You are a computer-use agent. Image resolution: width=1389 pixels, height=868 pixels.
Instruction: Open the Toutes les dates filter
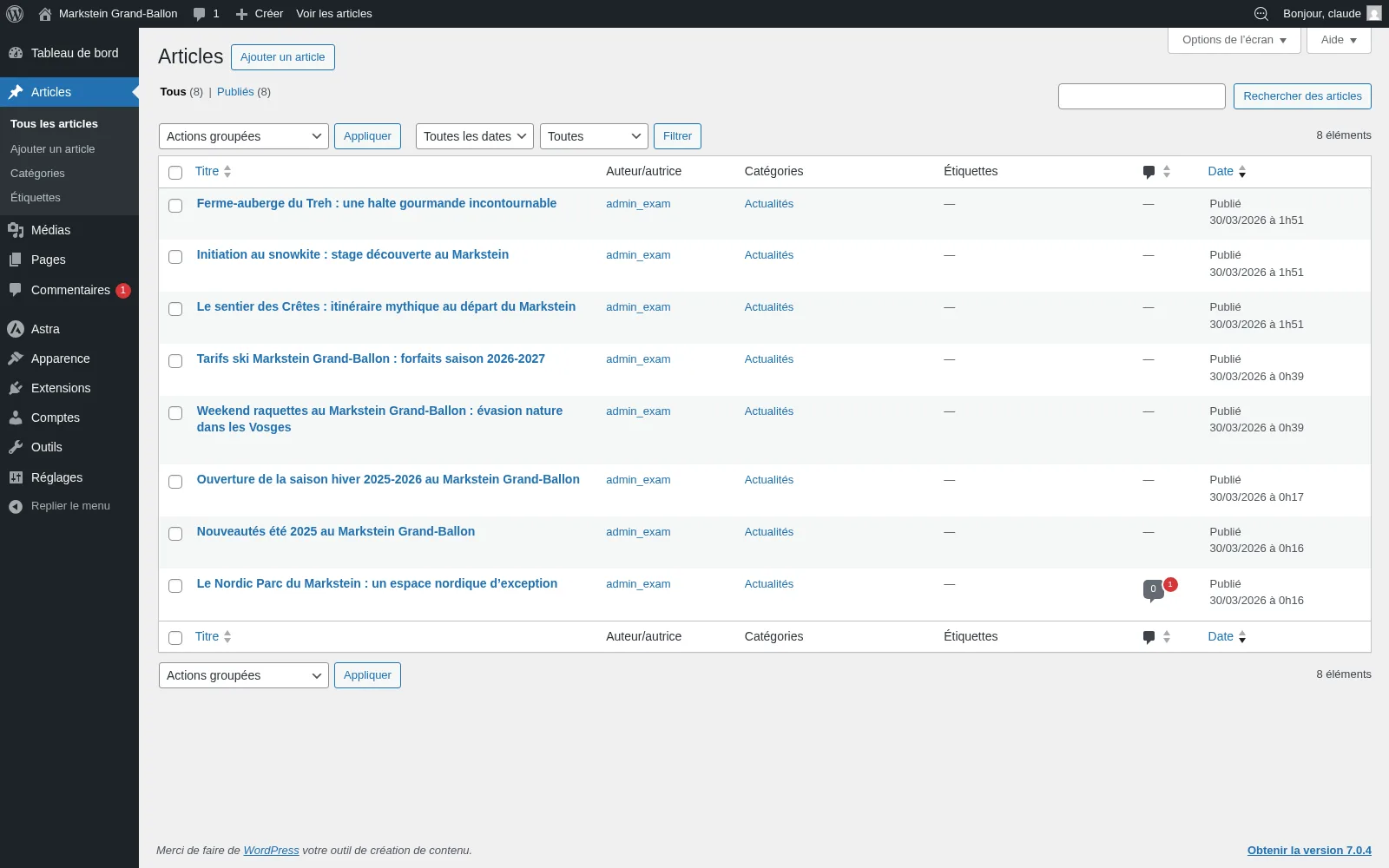click(x=475, y=136)
